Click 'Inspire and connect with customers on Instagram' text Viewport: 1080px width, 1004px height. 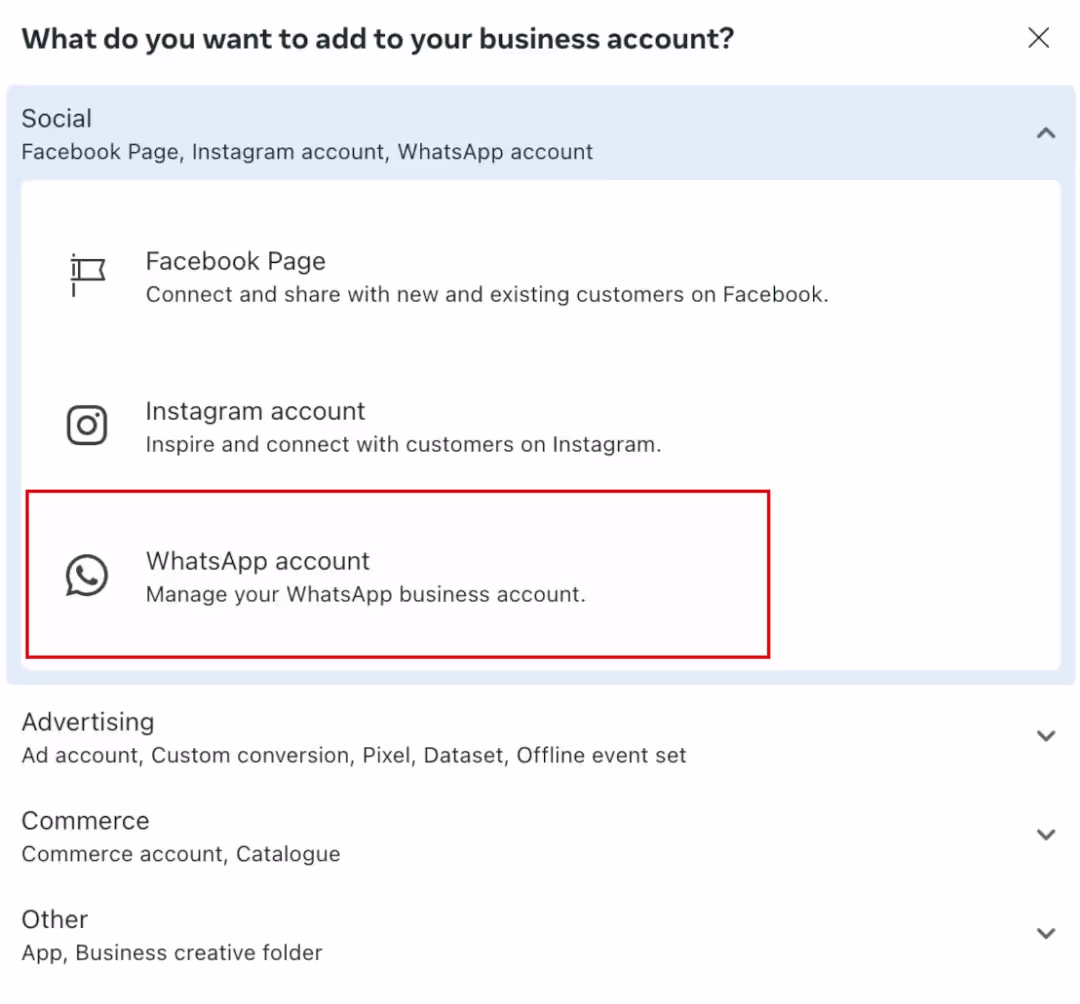tap(403, 445)
